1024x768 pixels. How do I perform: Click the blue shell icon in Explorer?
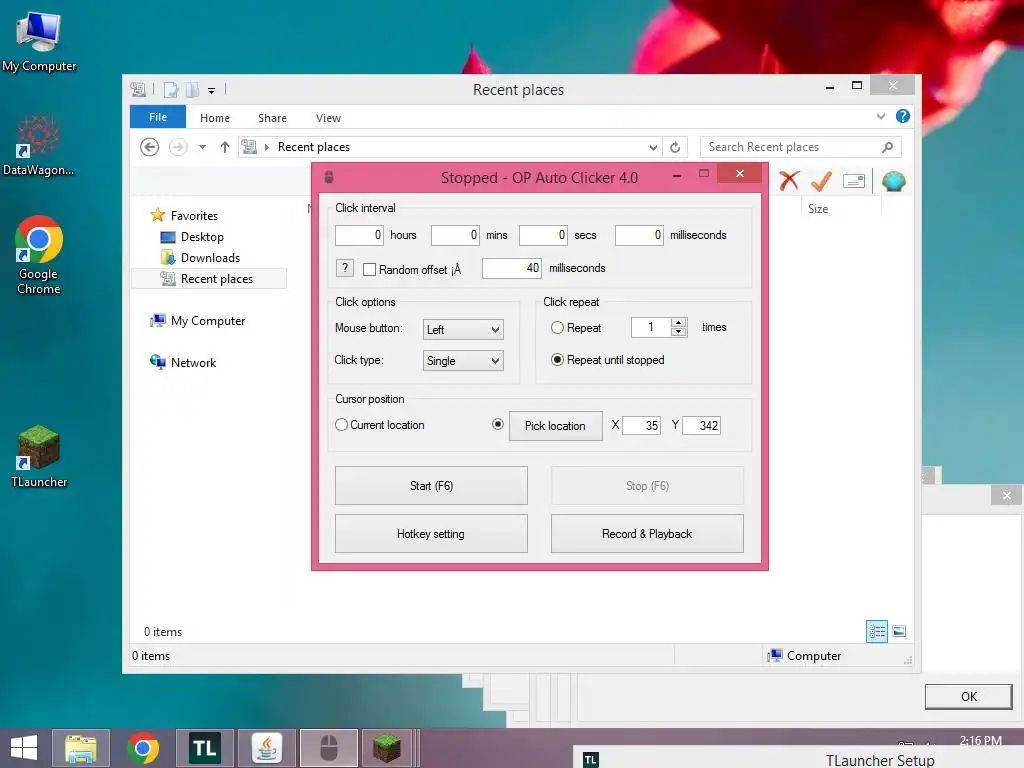pos(893,181)
